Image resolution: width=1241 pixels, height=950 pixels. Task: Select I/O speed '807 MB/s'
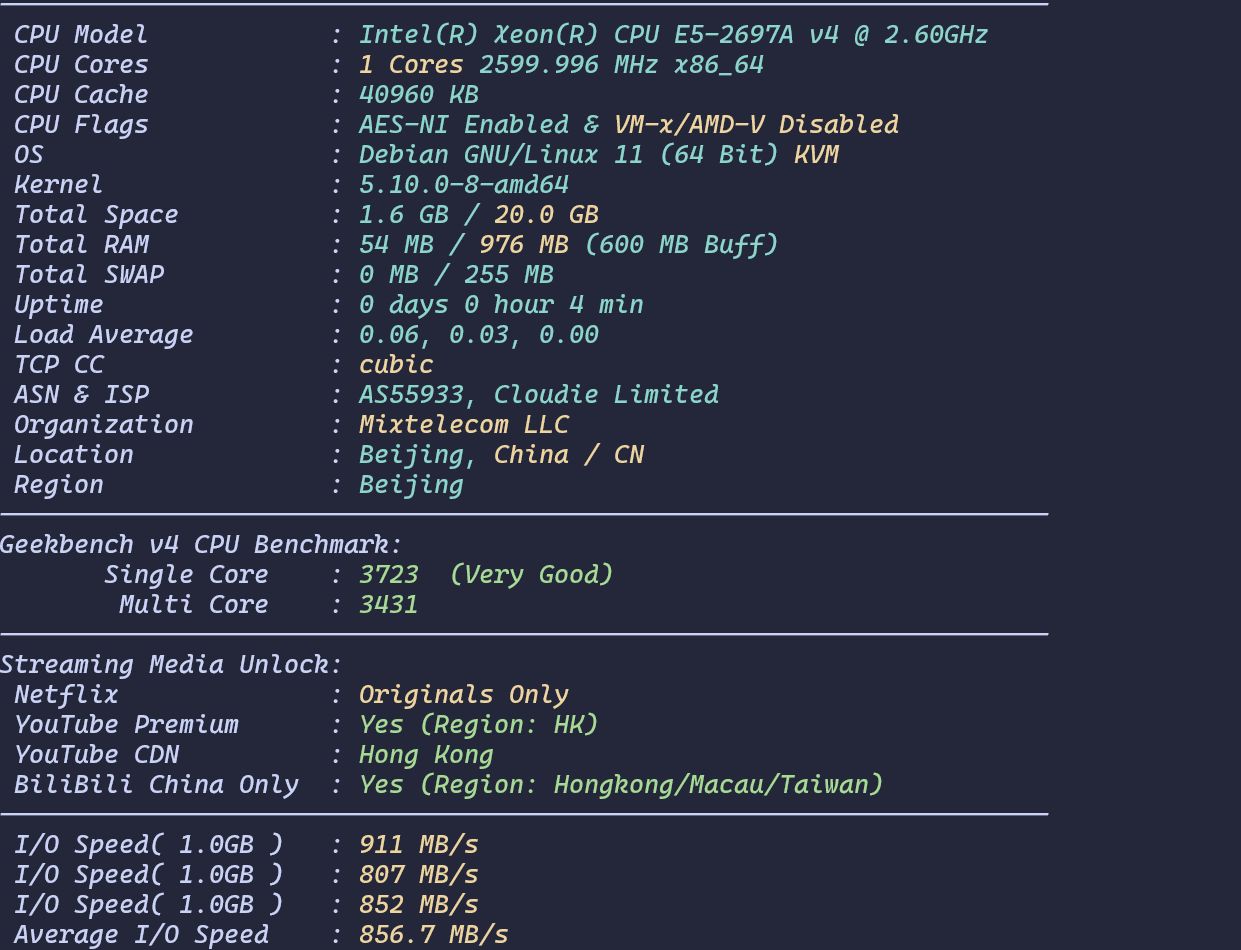pyautogui.click(x=419, y=875)
